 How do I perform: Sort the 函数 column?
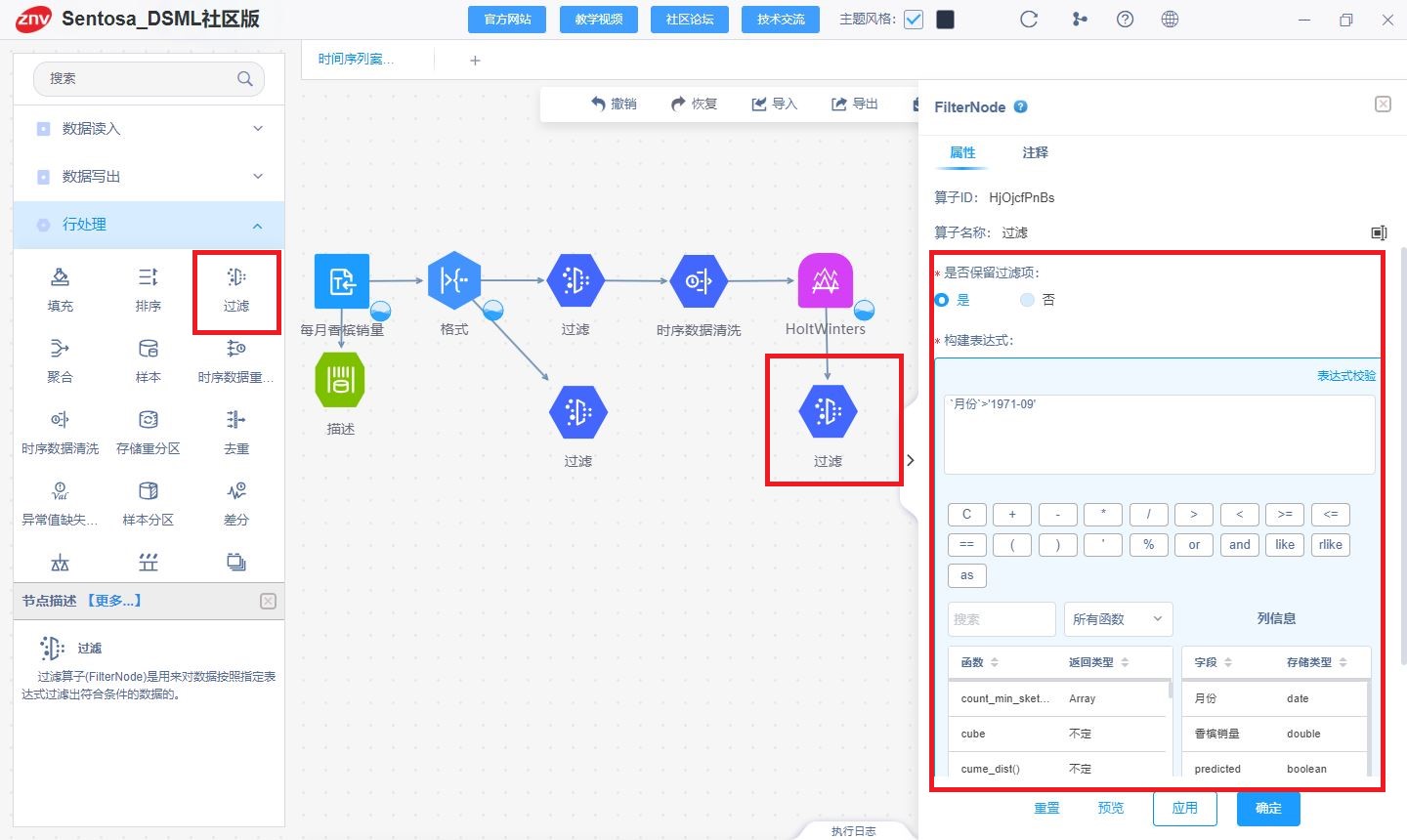(995, 662)
